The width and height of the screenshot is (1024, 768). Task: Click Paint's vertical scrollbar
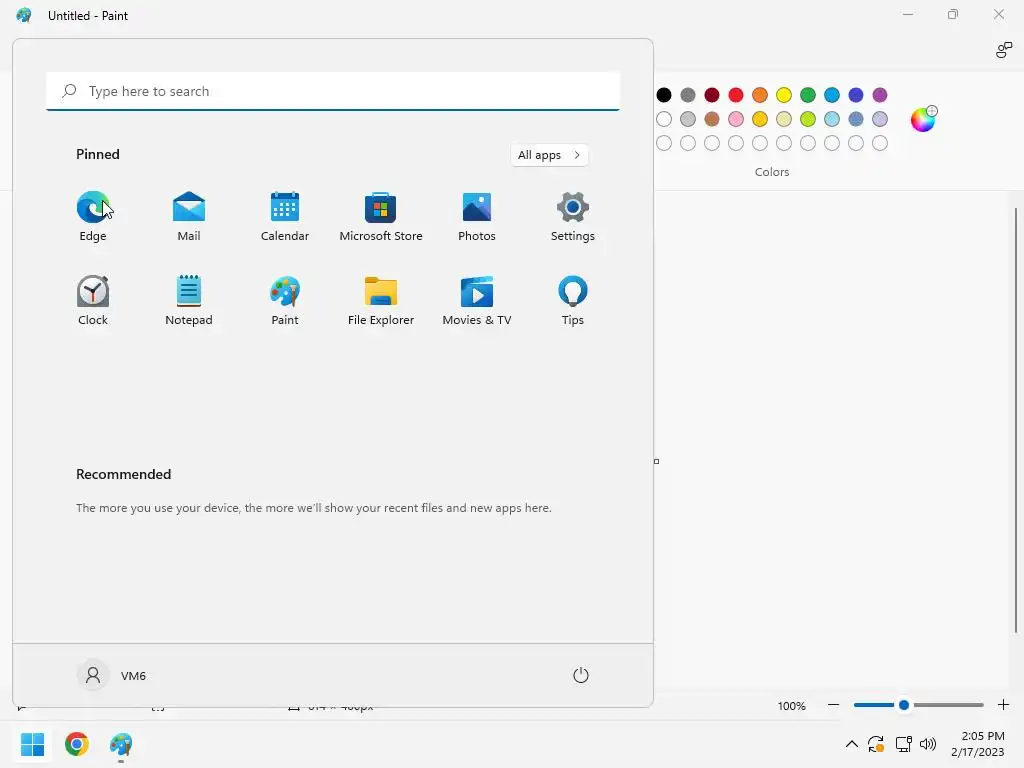(1016, 420)
